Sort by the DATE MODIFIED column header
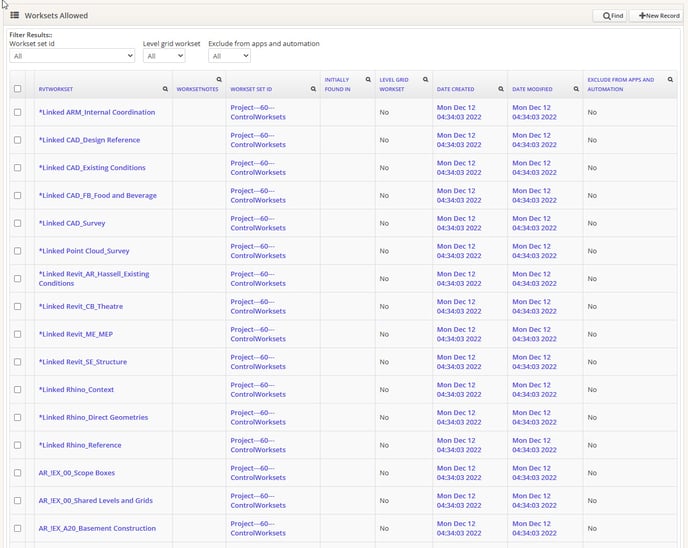The width and height of the screenshot is (688, 548). coord(532,89)
